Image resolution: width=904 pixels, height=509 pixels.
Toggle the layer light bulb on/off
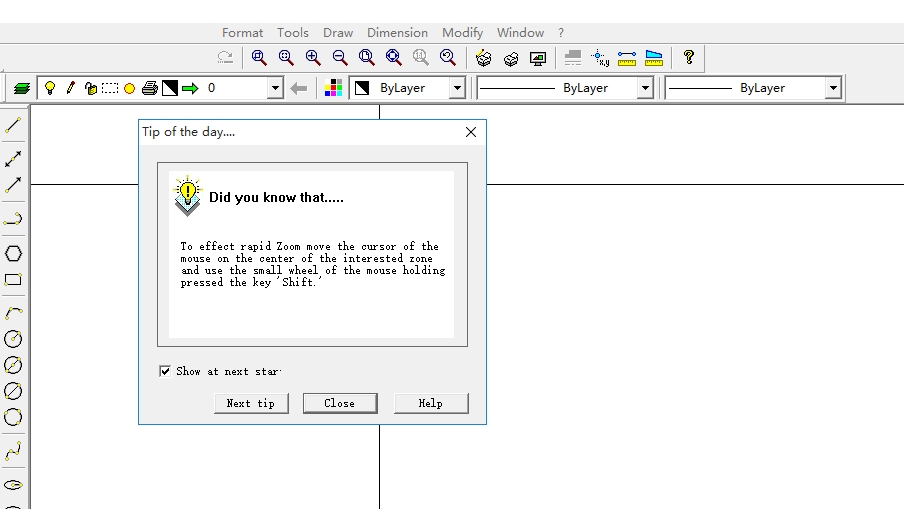tap(50, 88)
